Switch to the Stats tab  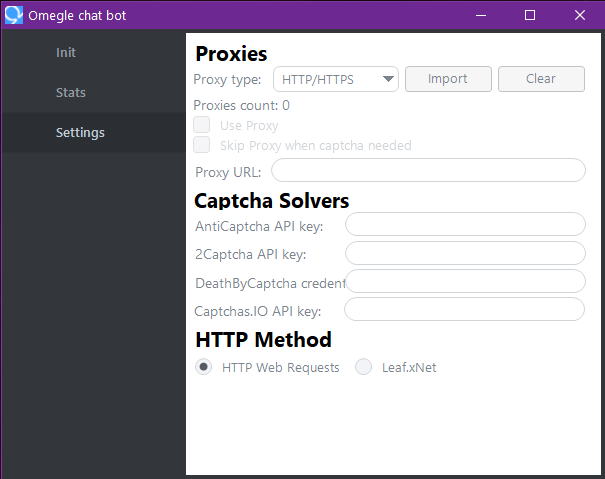click(71, 93)
